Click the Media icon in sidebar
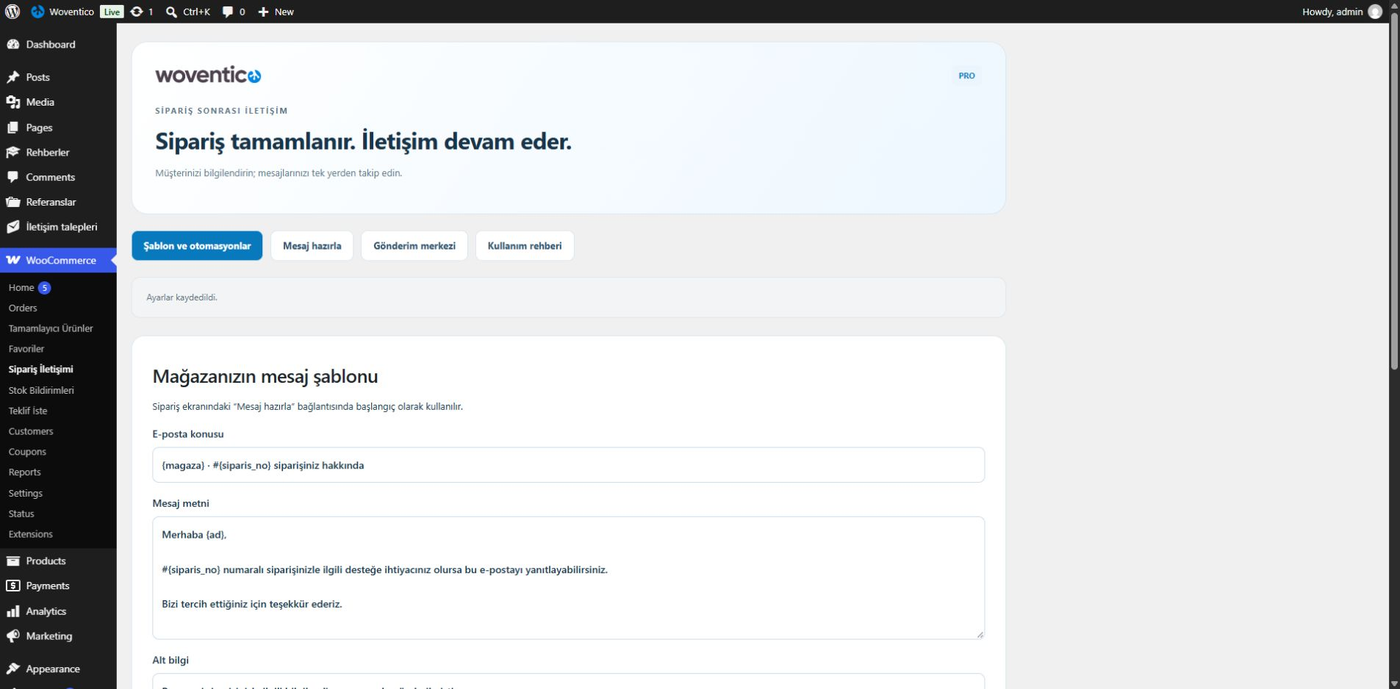Screen dimensions: 1400x689 [x=13, y=102]
